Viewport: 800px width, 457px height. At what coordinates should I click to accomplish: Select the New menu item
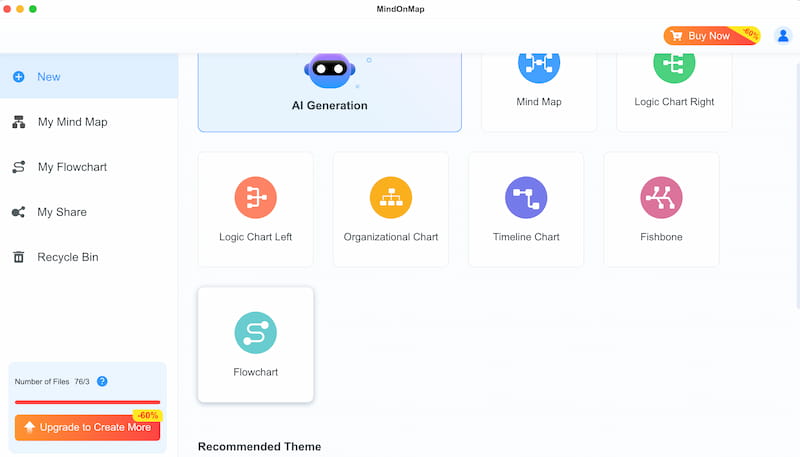click(x=89, y=77)
